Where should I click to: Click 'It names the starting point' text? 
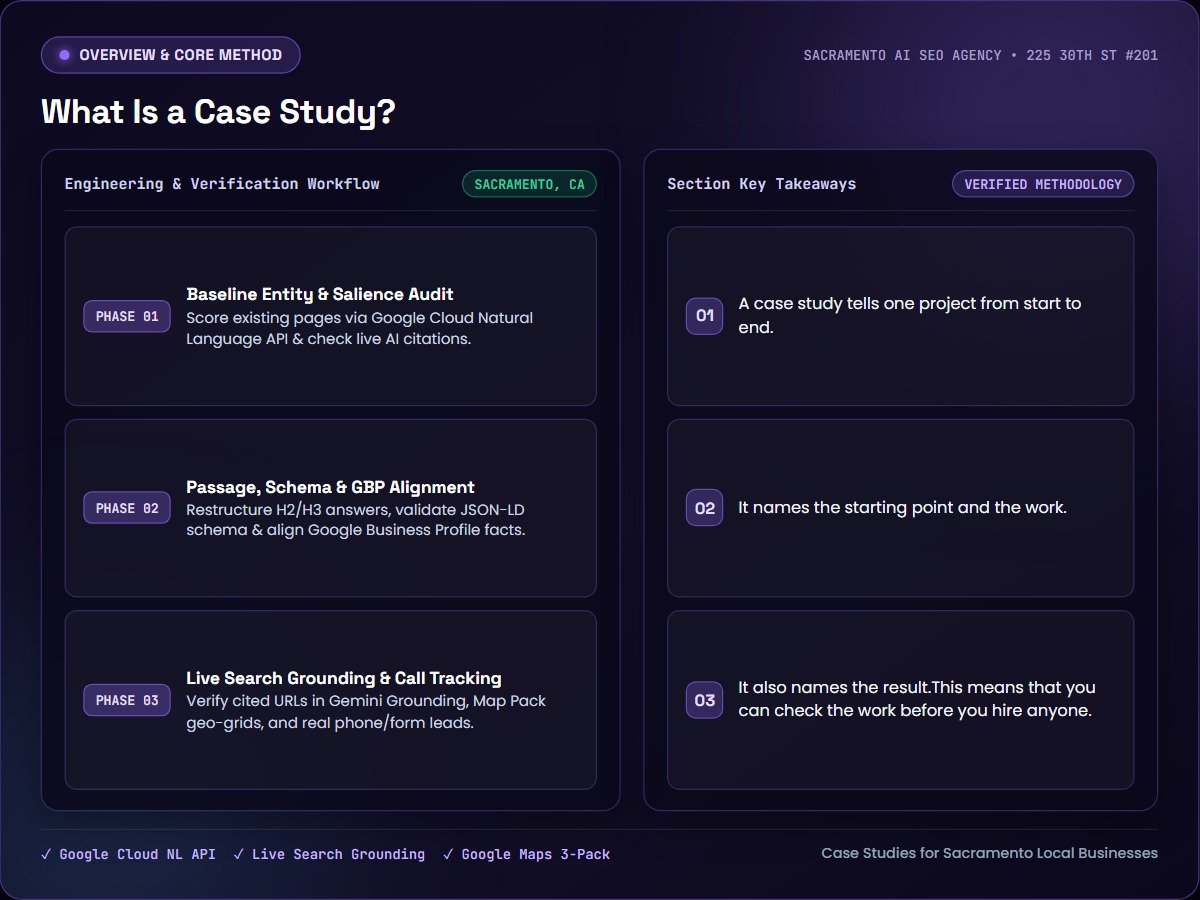[x=903, y=508]
